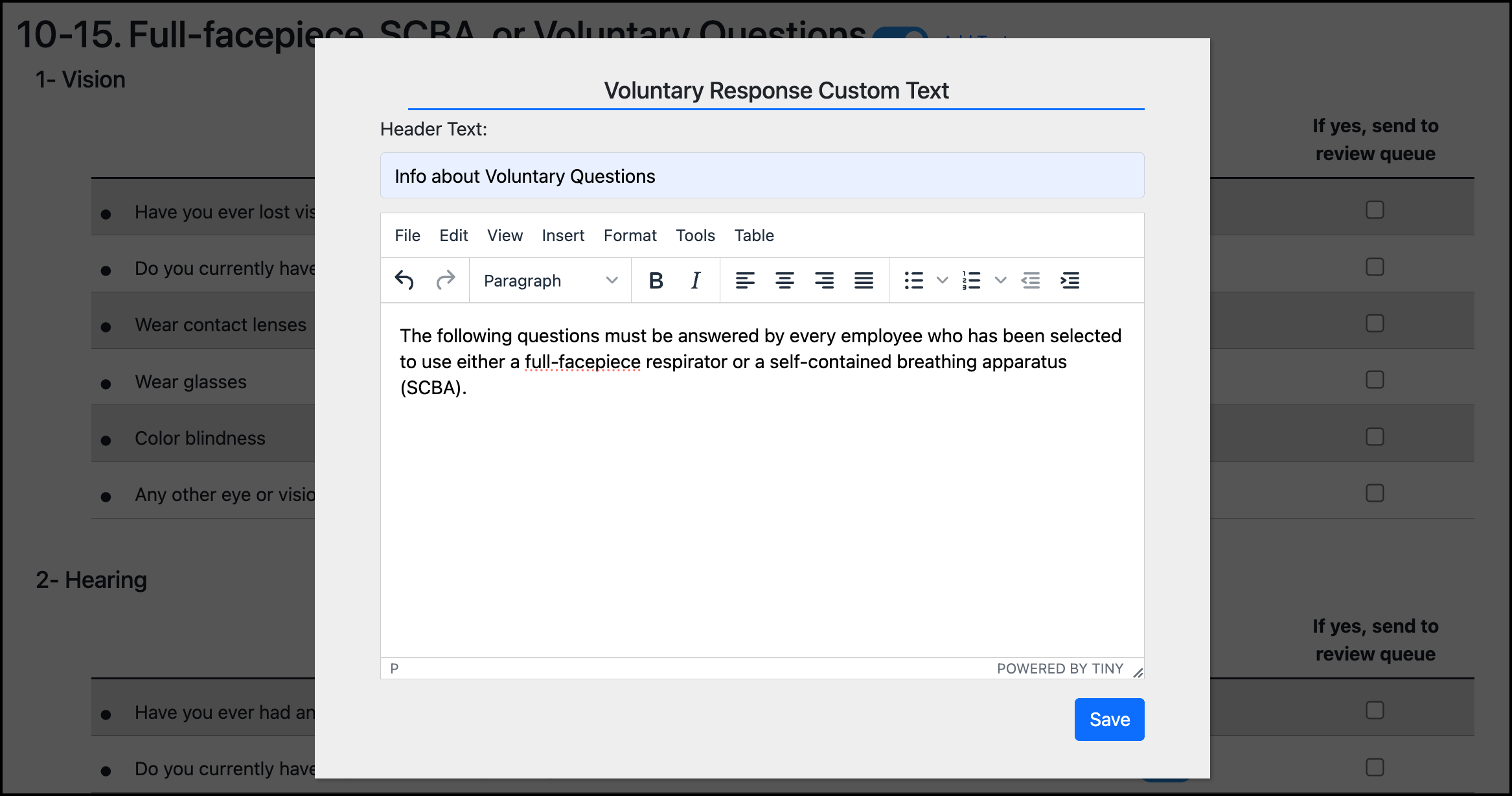Screen dimensions: 1512x796
Task: Click the Decrease indent icon
Action: 1031,280
